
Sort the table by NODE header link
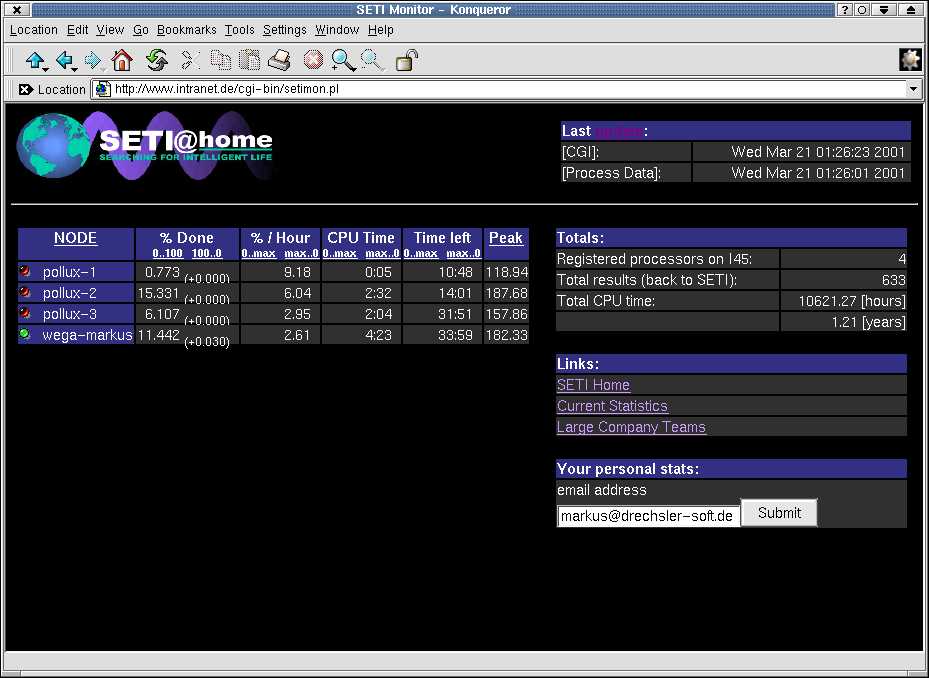tap(75, 238)
